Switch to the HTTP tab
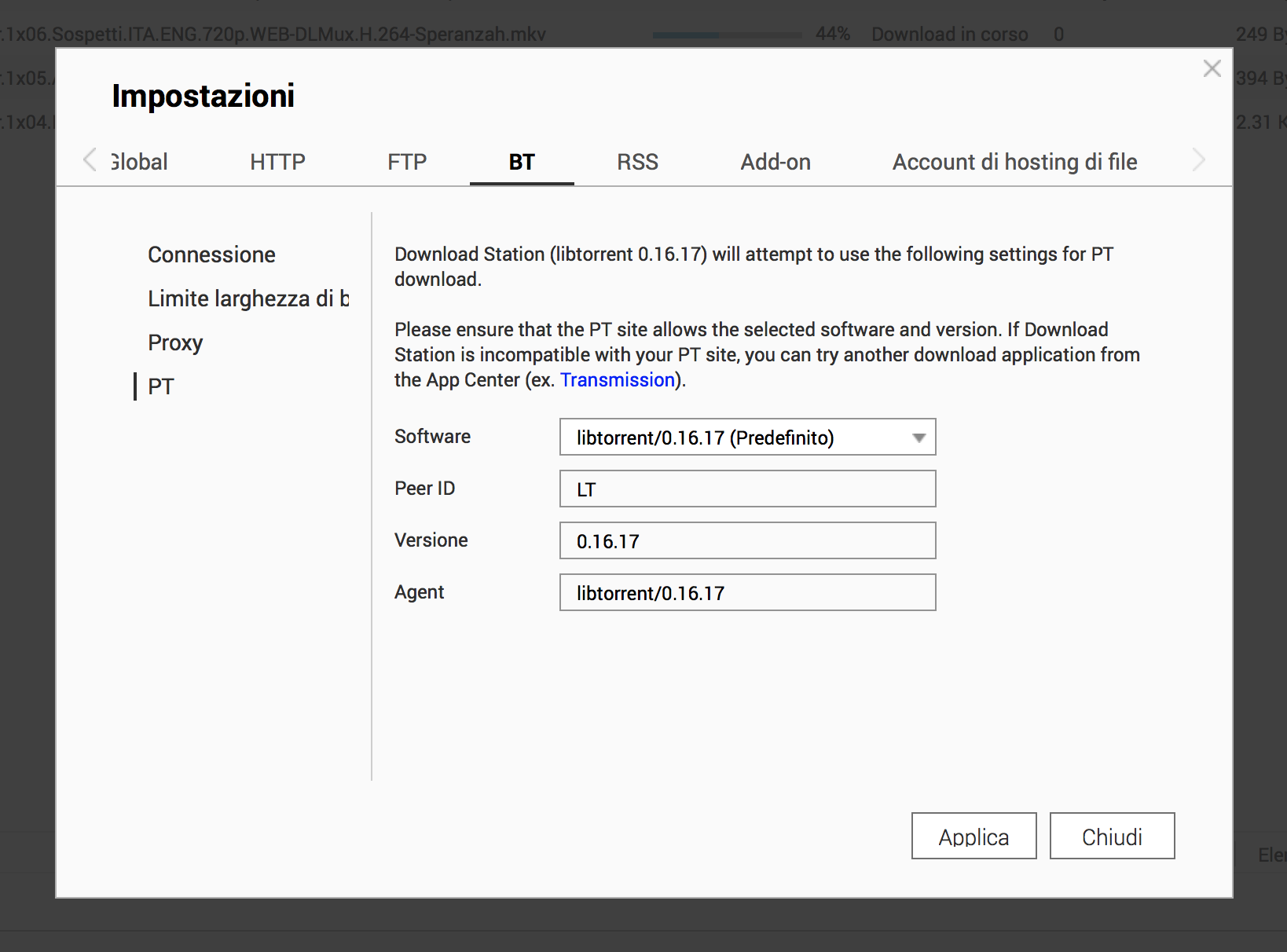The width and height of the screenshot is (1287, 952). click(x=277, y=162)
